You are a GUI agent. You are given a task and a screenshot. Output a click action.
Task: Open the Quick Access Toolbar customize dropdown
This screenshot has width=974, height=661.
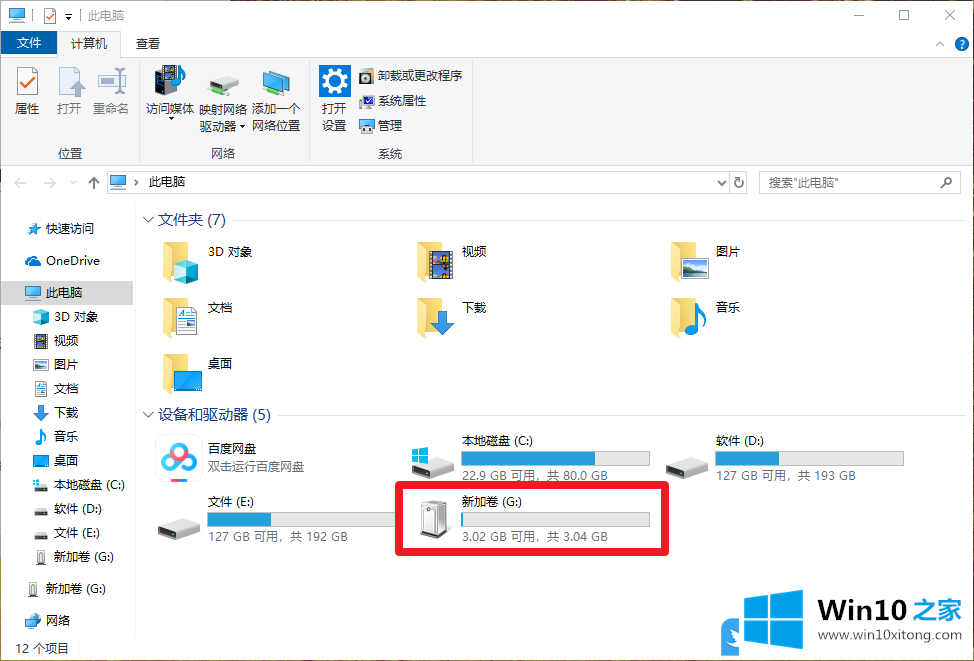pyautogui.click(x=68, y=16)
